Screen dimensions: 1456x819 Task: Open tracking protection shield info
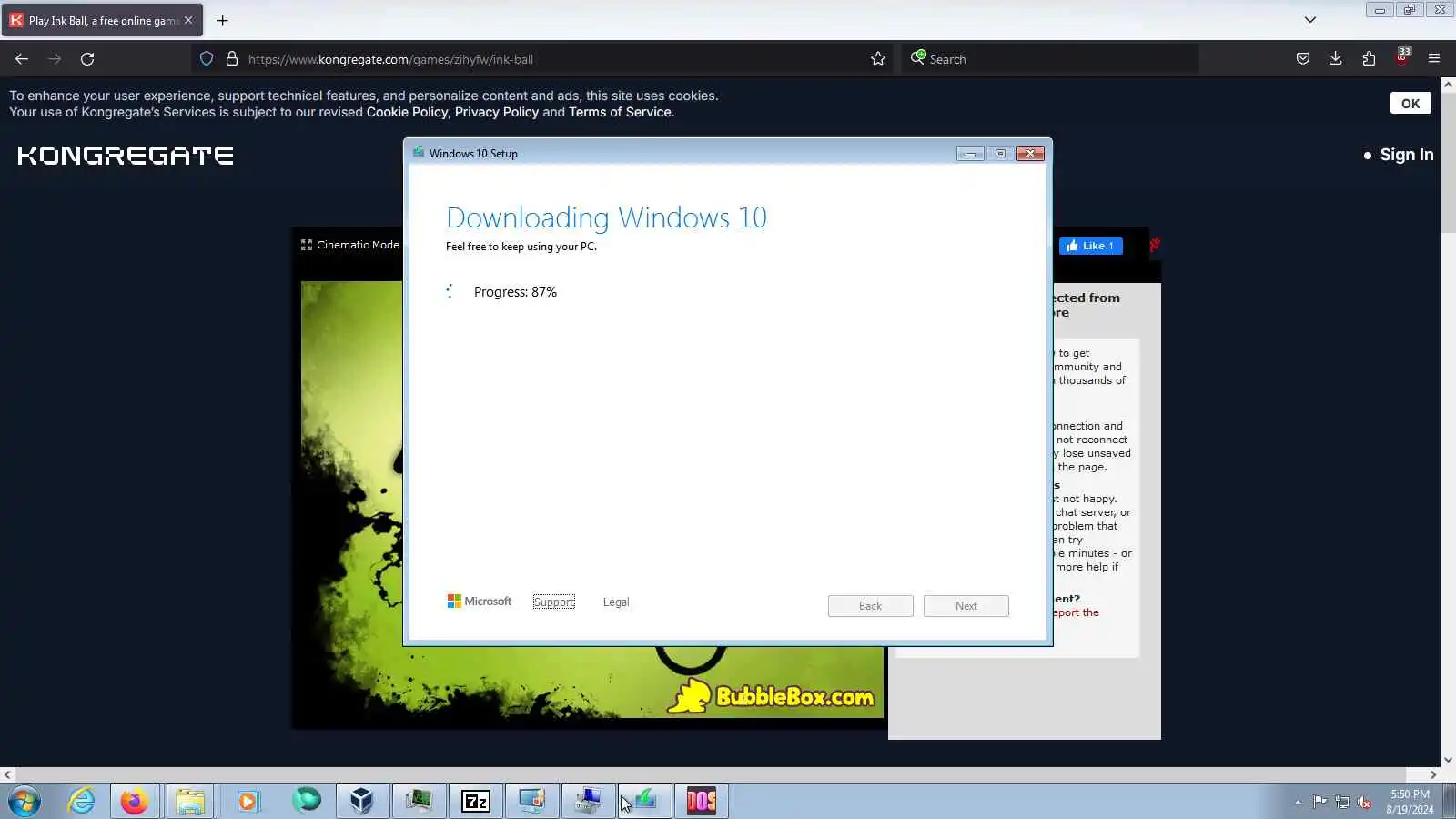(x=207, y=59)
